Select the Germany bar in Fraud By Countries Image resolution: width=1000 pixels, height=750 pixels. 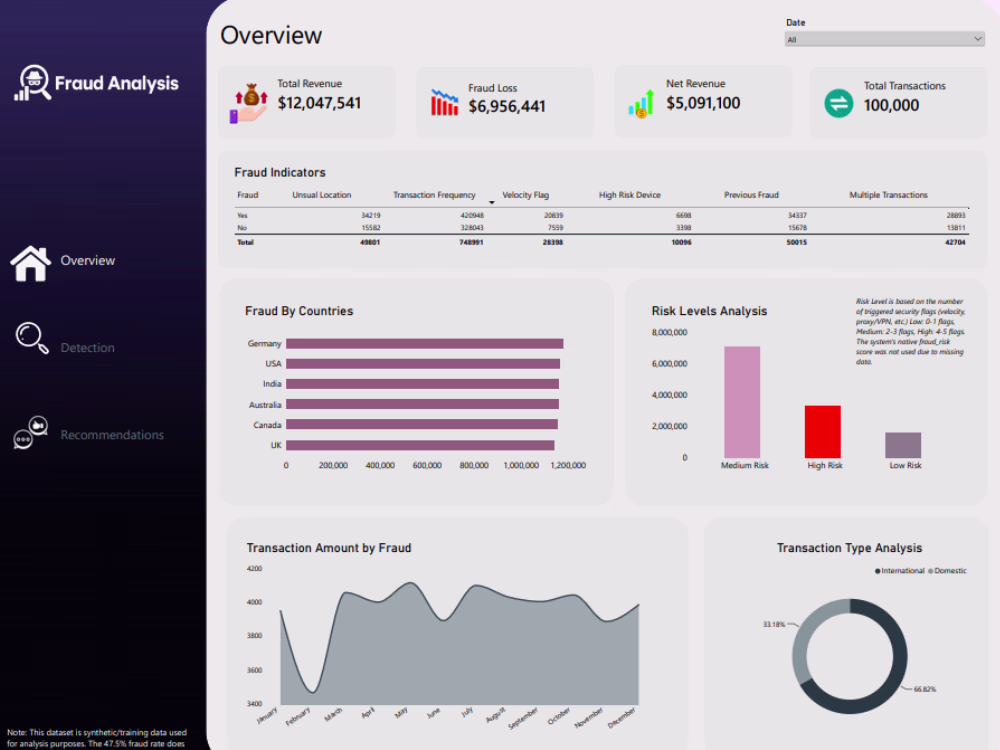coord(425,344)
